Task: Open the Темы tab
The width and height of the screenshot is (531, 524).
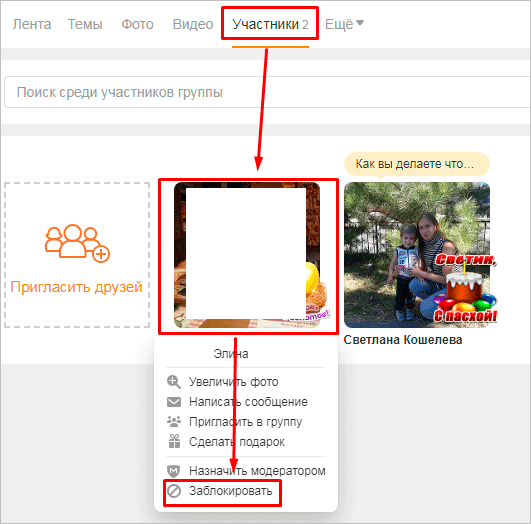Action: [x=85, y=24]
